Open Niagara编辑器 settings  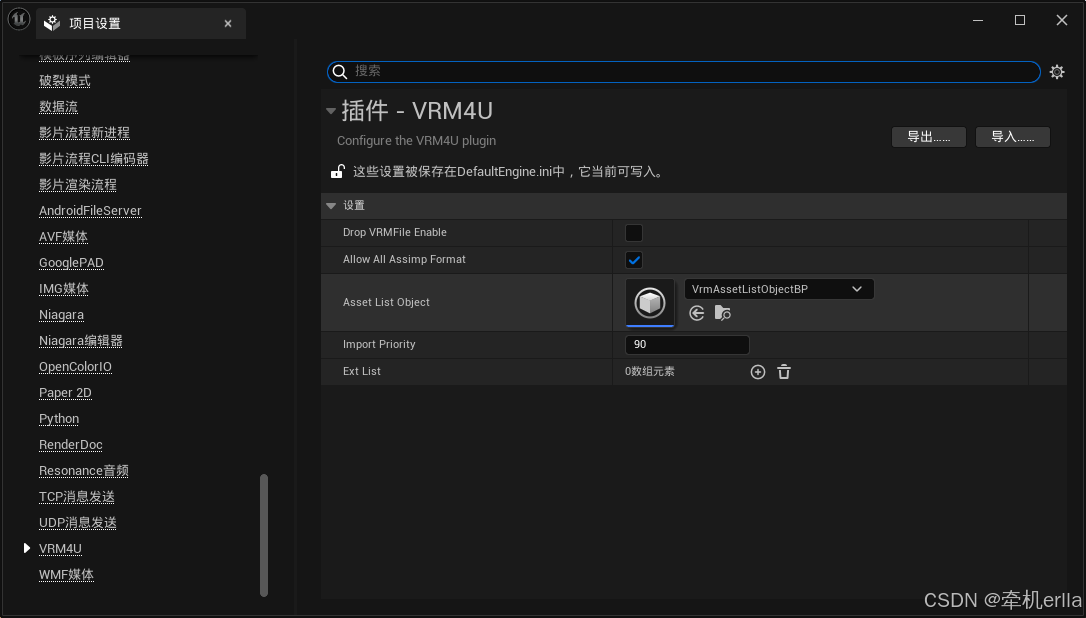[81, 340]
